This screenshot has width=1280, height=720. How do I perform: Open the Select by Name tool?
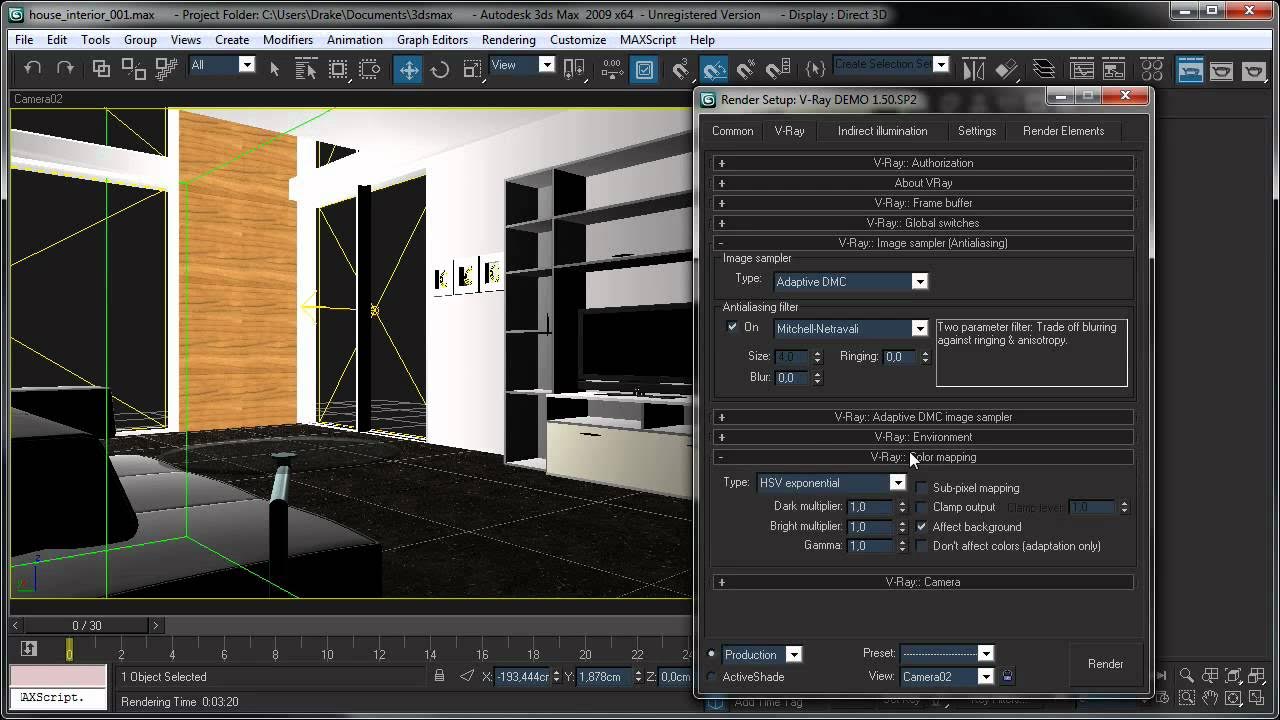(306, 69)
